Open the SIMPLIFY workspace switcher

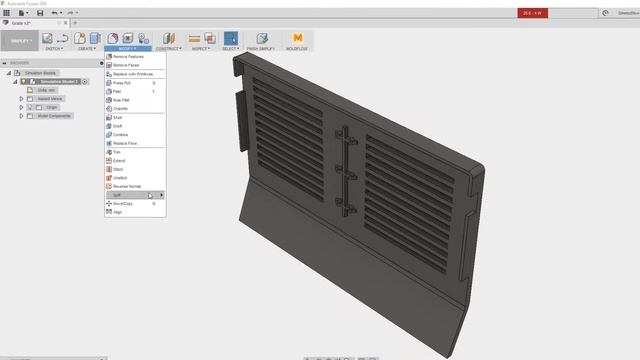20,41
